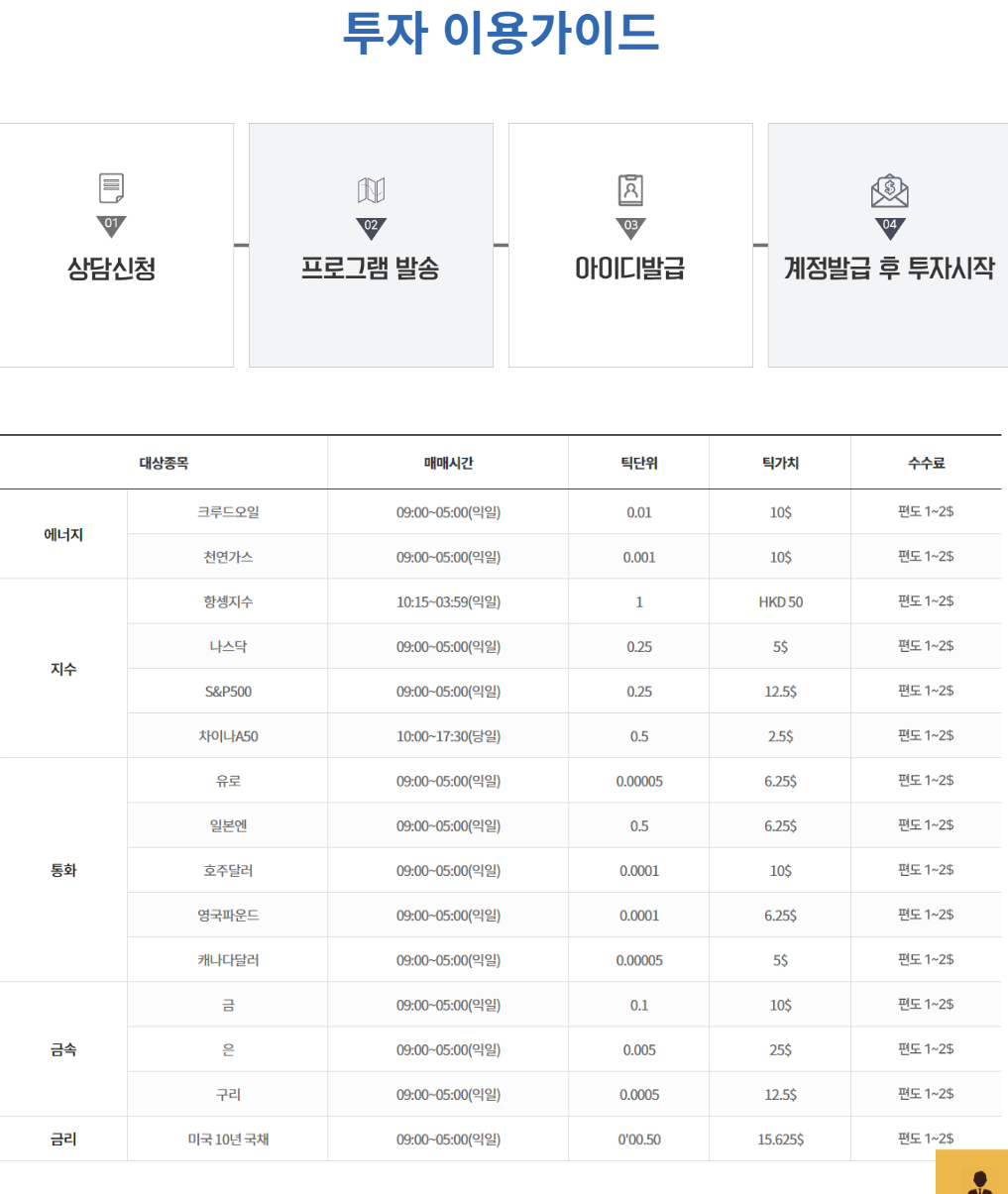
Task: Select the 일본엔 row name
Action: [228, 825]
